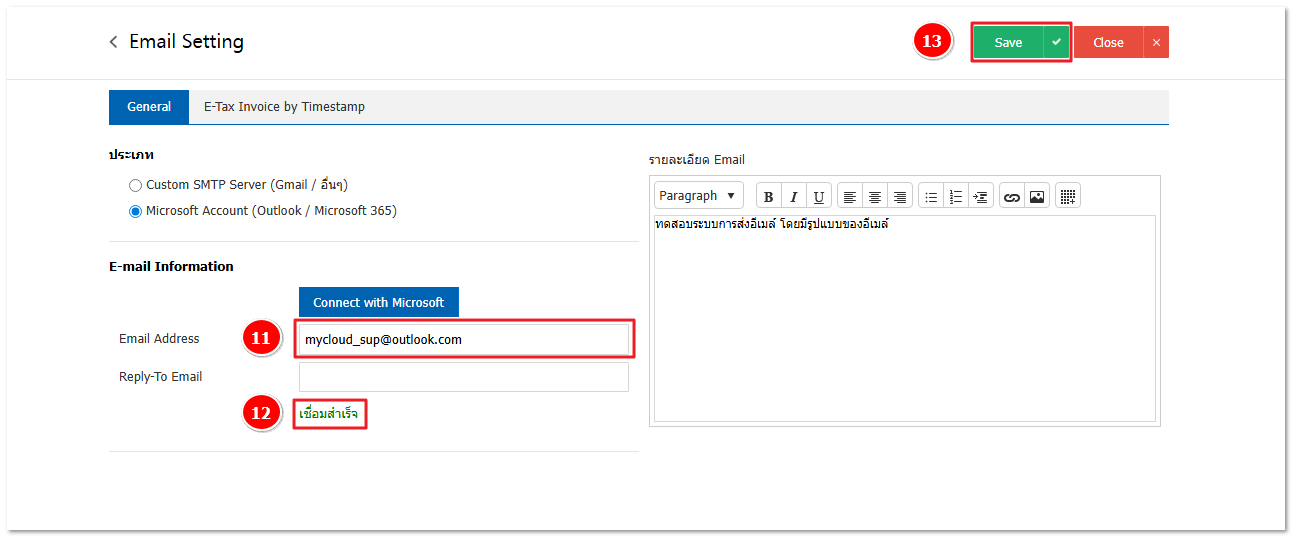Select Custom SMTP Server radio option
The width and height of the screenshot is (1292, 537).
136,185
